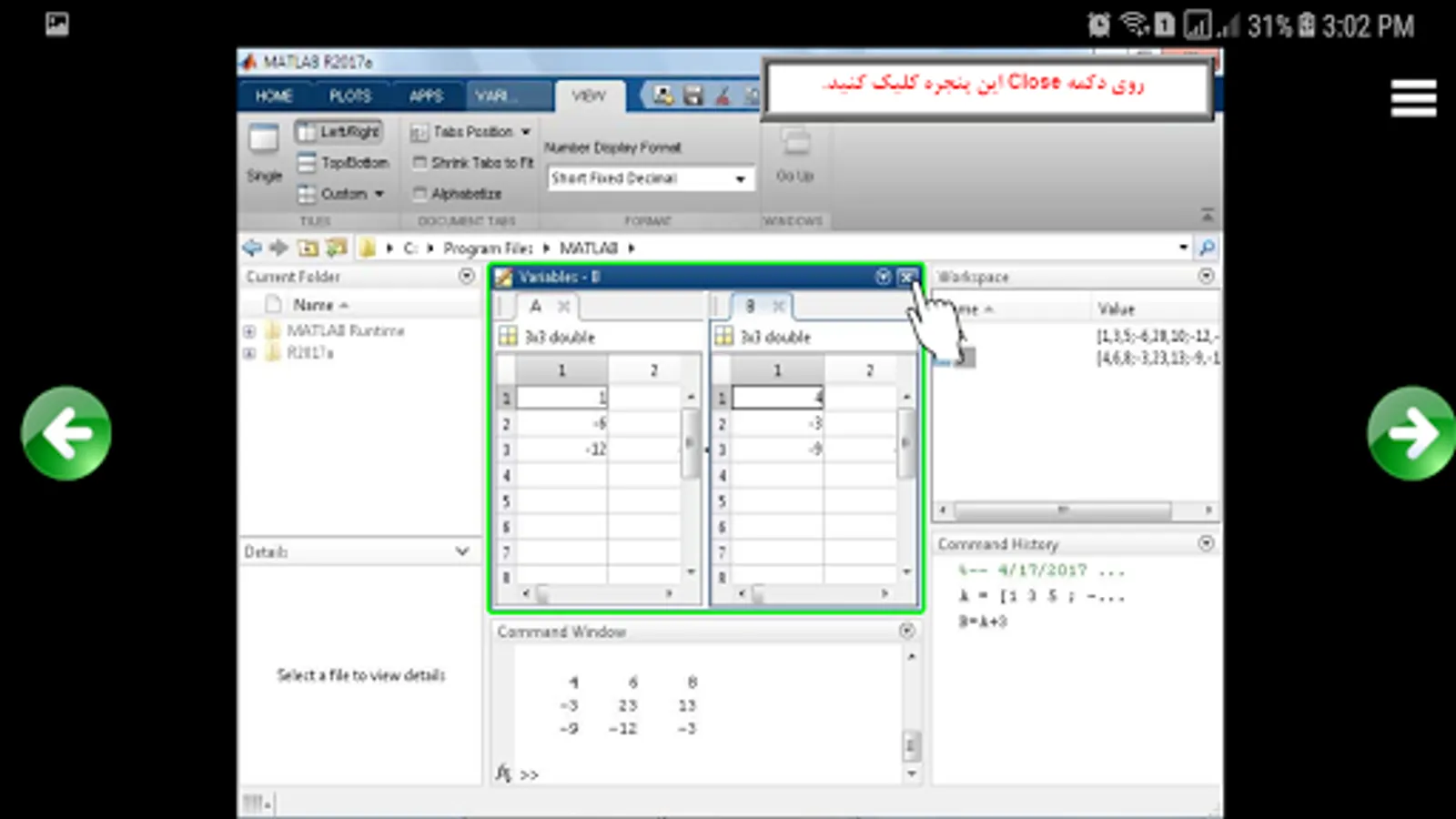
Task: Open the Current Folder panel actions menu
Action: pos(467,276)
